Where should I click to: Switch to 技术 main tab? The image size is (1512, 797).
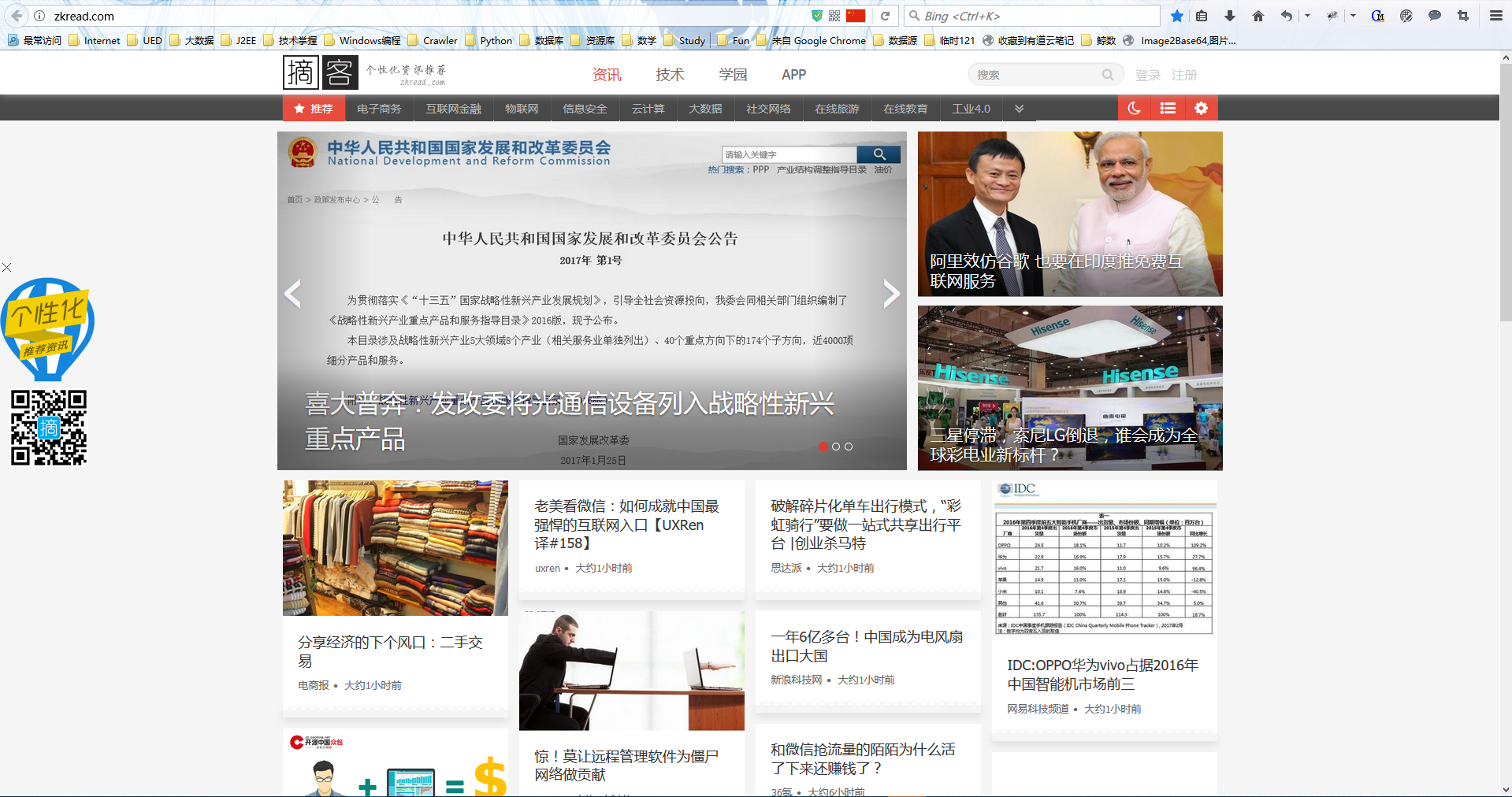(670, 75)
